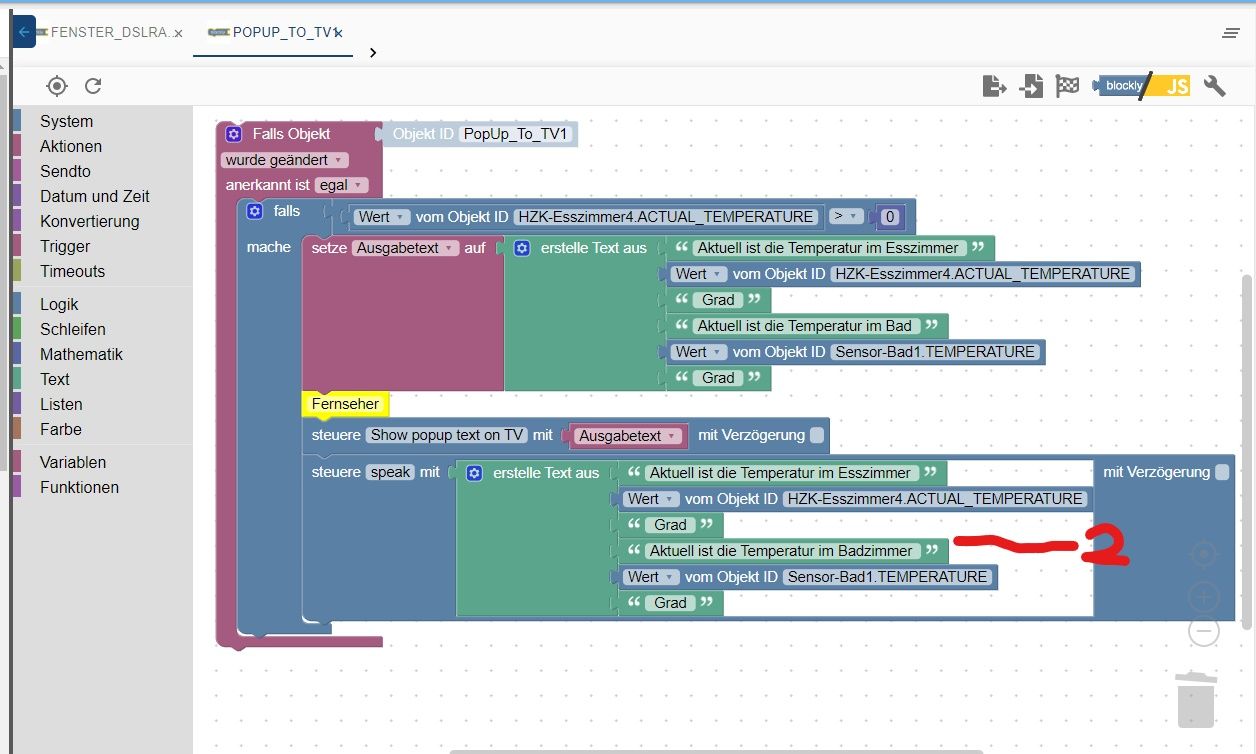Click the trash can on workspace

pos(1196,700)
